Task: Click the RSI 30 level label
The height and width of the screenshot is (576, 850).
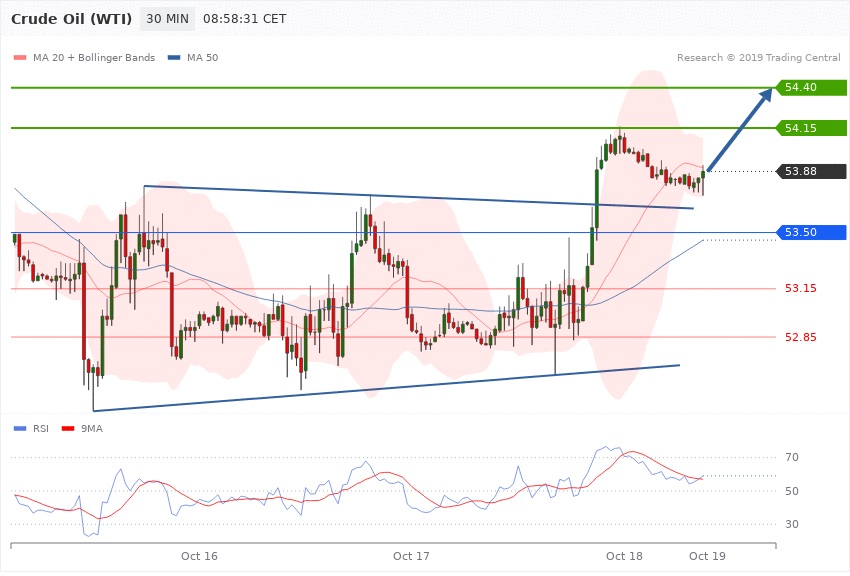Action: [792, 524]
